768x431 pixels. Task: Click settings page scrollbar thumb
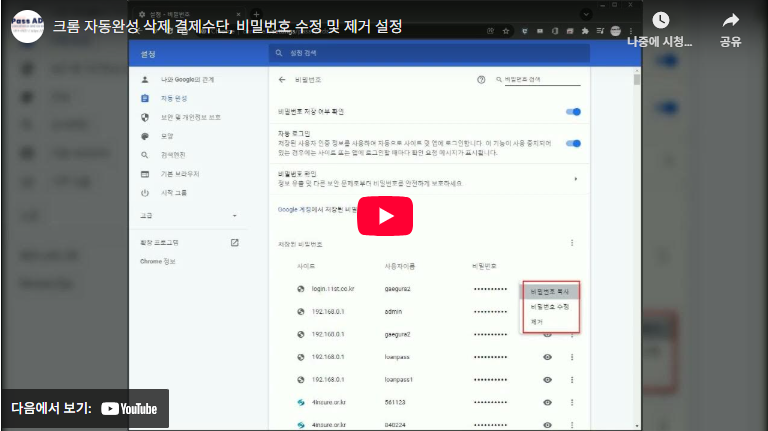pos(637,80)
